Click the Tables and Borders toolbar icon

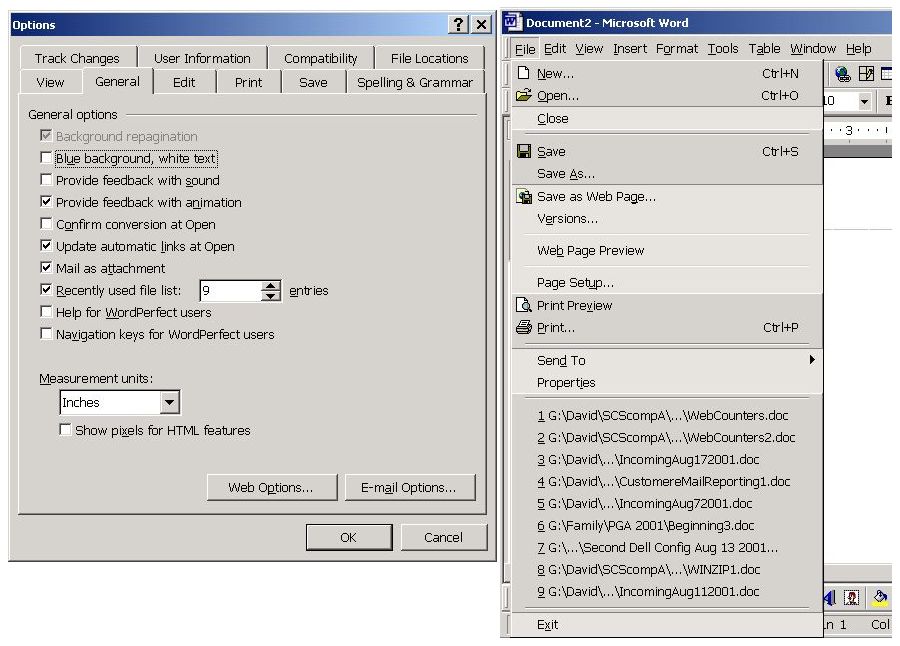[866, 74]
